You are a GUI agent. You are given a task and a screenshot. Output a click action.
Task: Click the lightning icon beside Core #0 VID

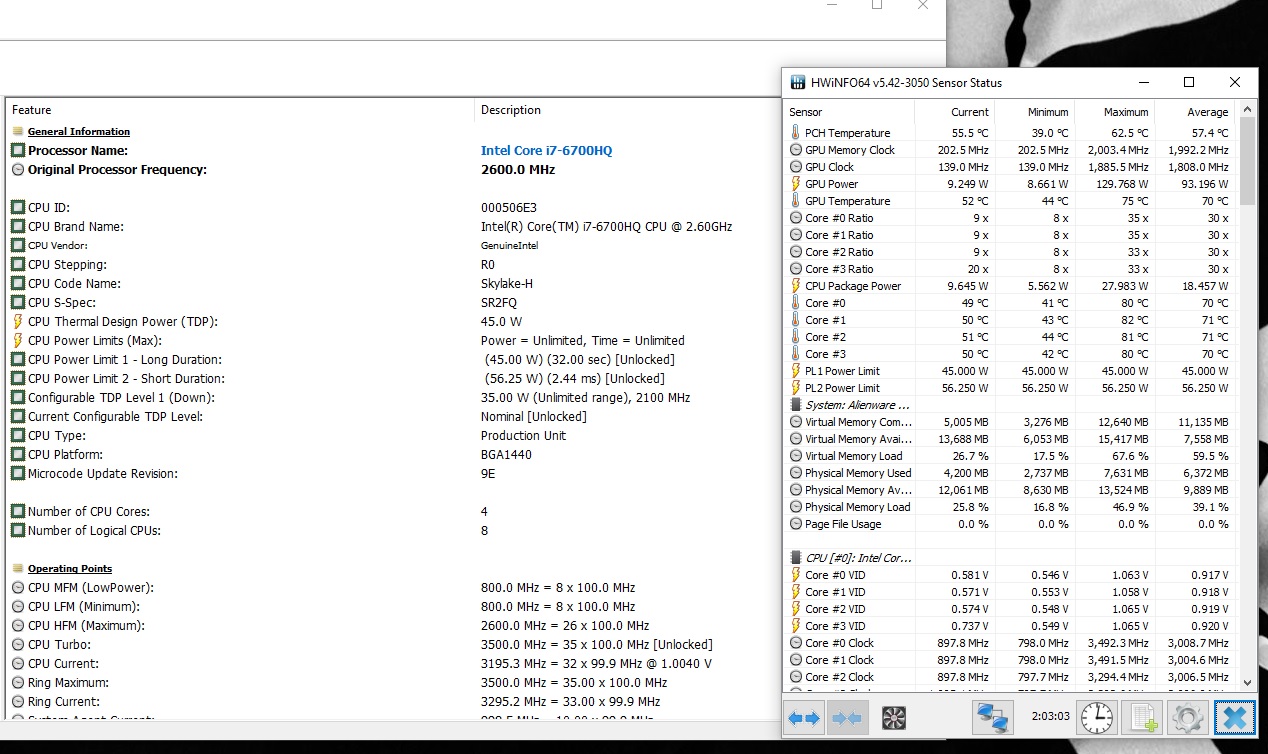coord(796,575)
